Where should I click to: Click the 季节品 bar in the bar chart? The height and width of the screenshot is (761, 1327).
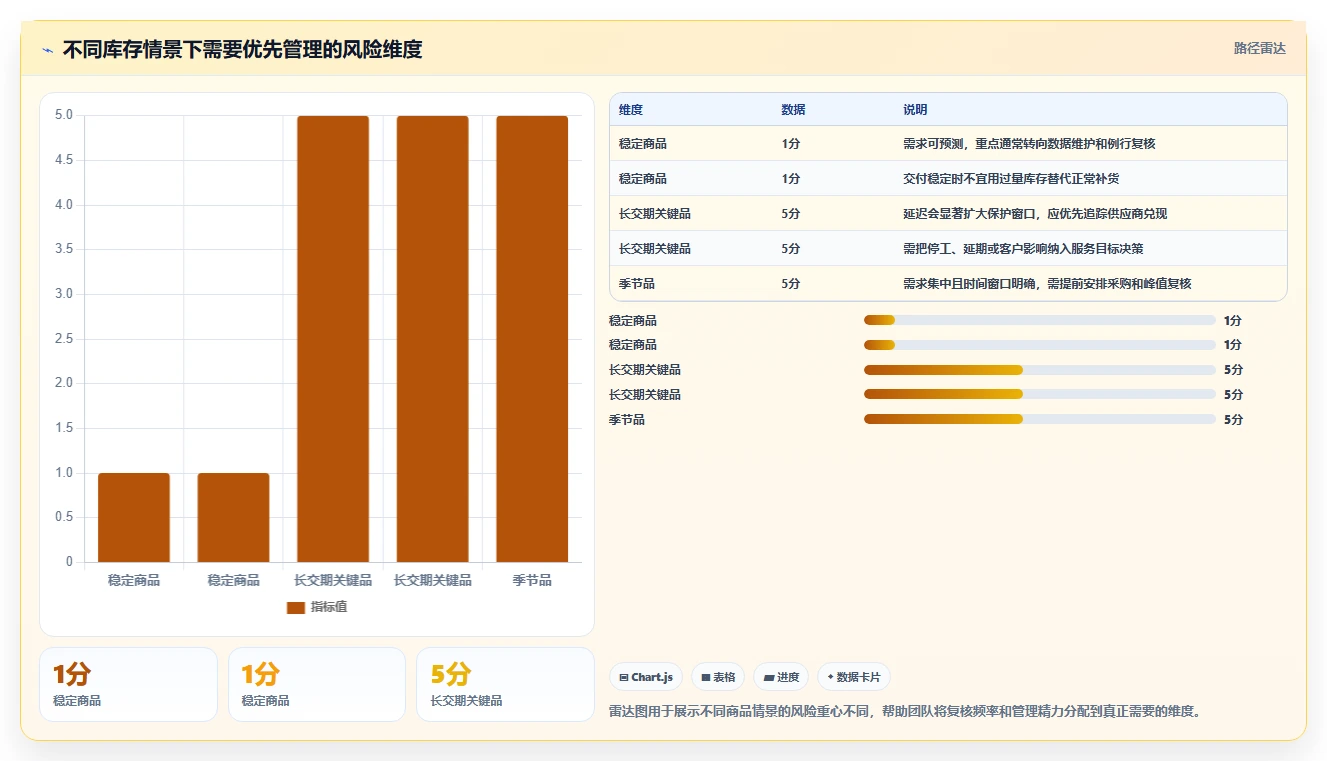[532, 339]
